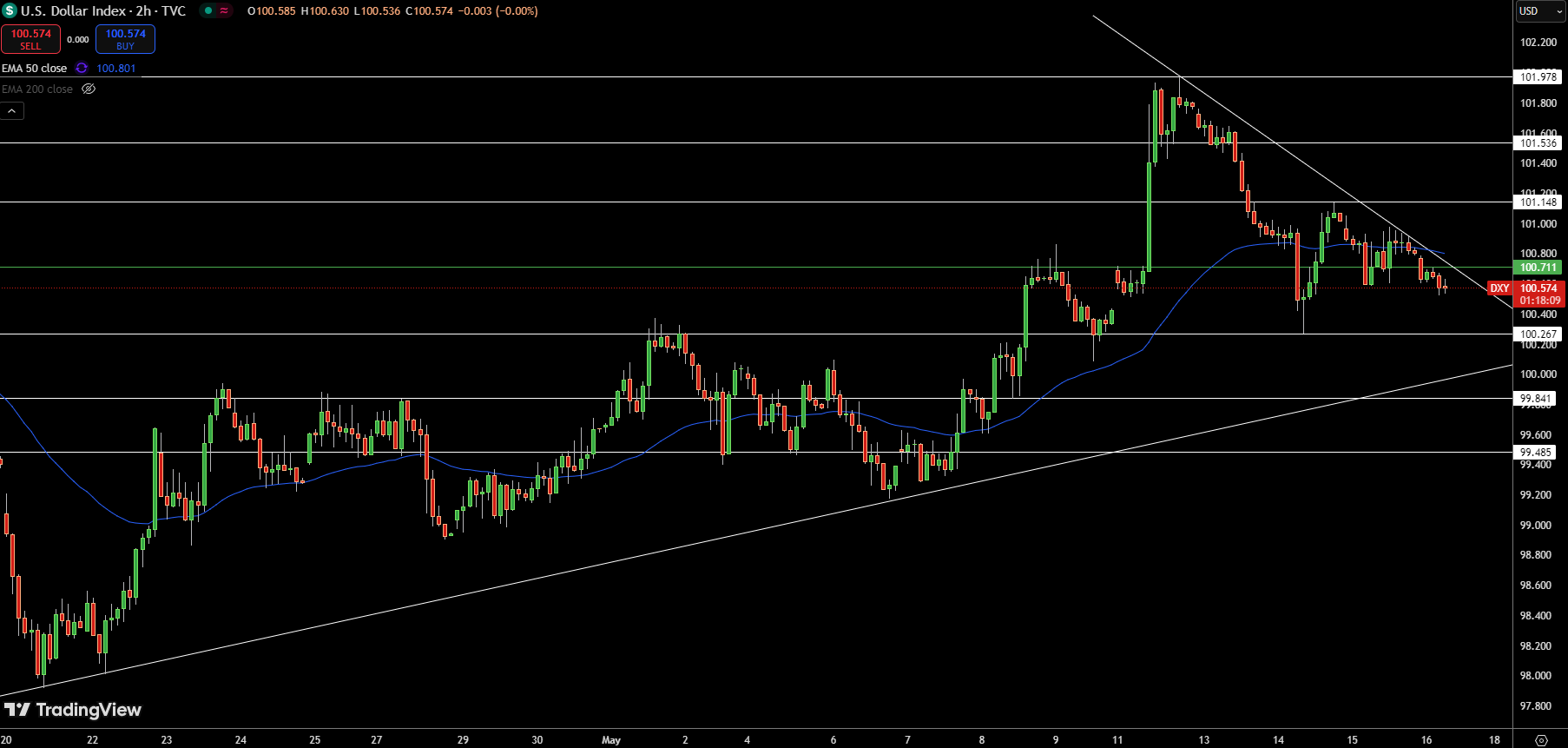This screenshot has height=748, width=1568.
Task: Click the 102.200 price scale label
Action: (1538, 43)
